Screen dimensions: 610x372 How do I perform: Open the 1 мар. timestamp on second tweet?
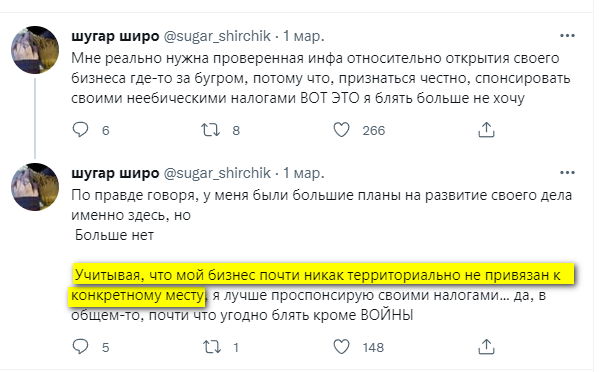pos(303,173)
